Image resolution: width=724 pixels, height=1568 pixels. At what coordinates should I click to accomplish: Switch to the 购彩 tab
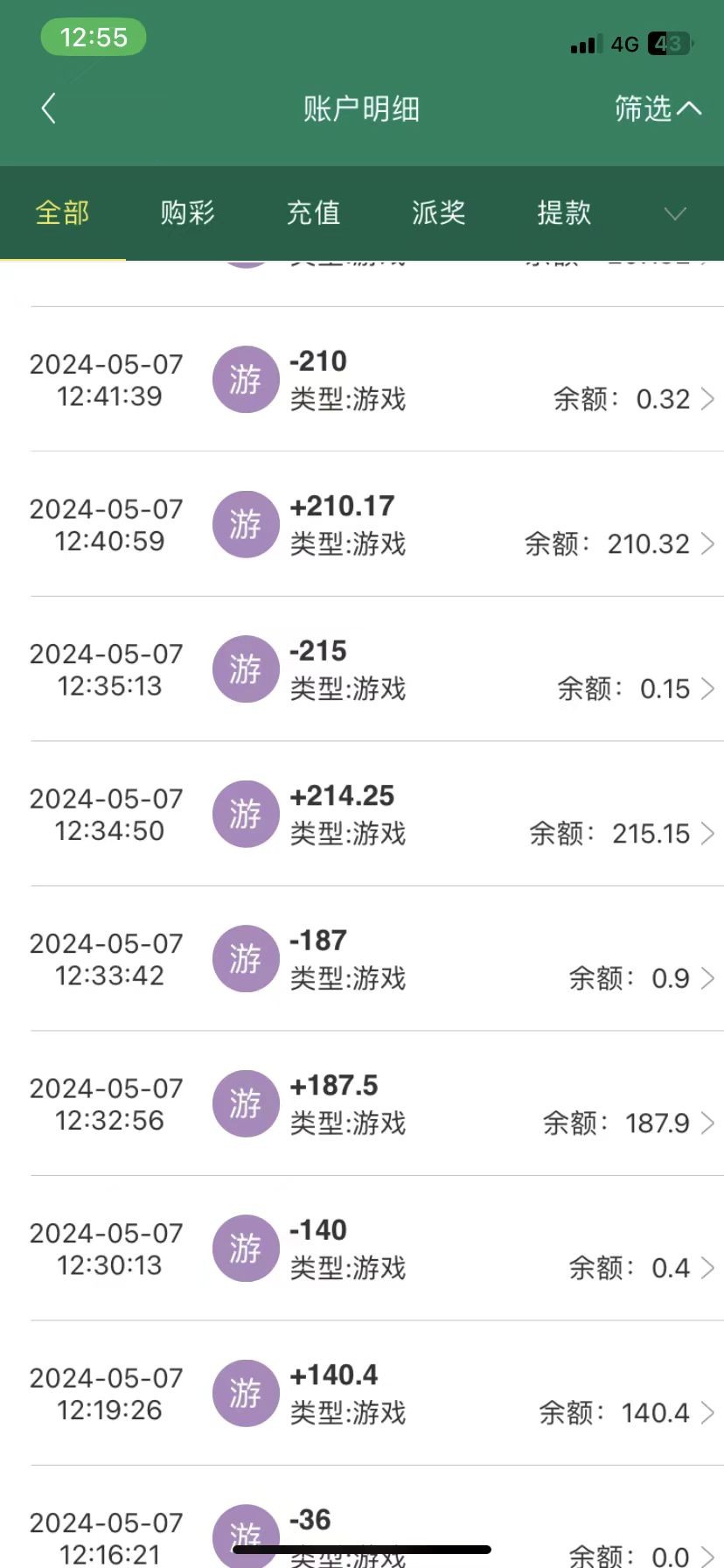click(x=187, y=213)
